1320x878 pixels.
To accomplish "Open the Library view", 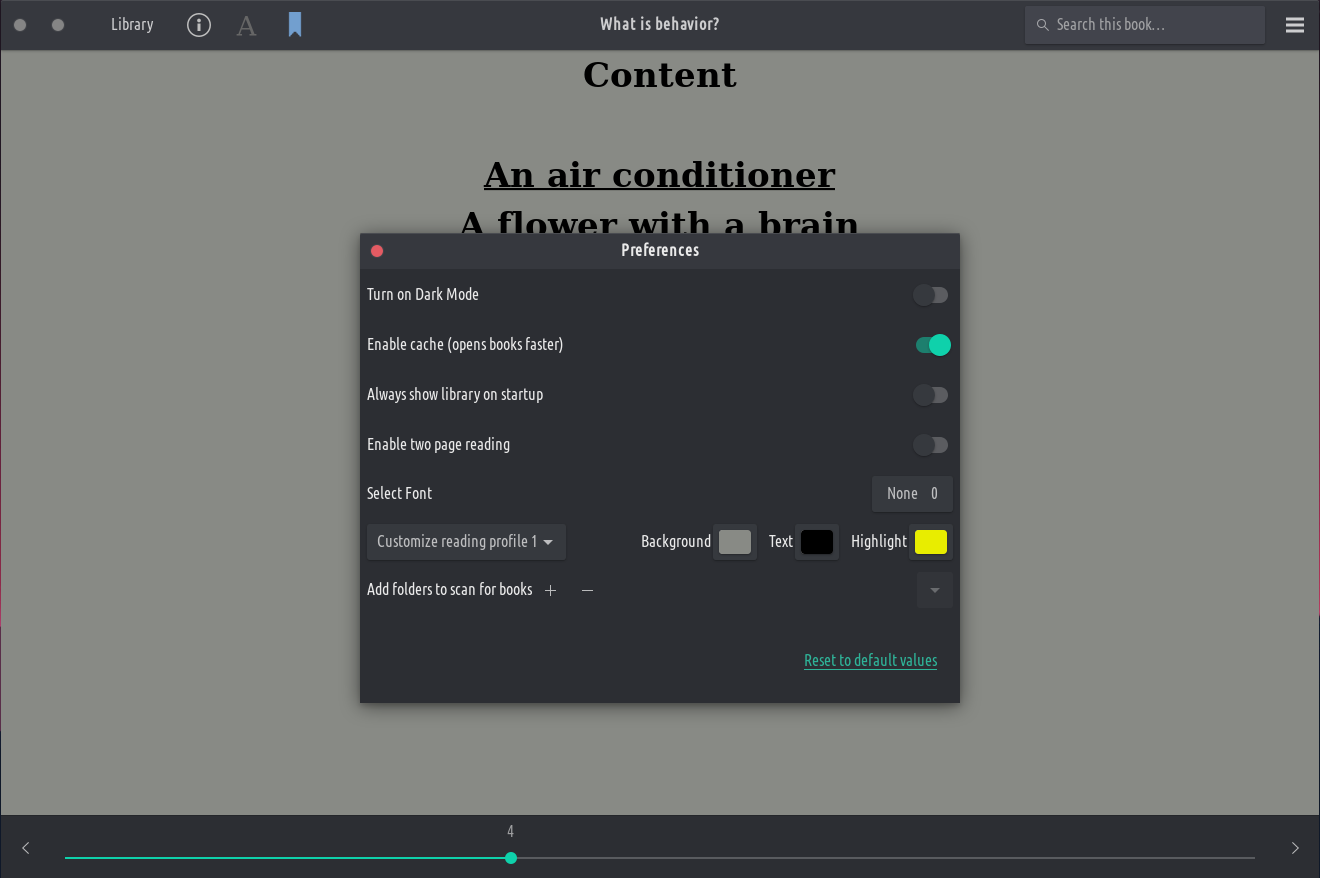I will [x=132, y=25].
